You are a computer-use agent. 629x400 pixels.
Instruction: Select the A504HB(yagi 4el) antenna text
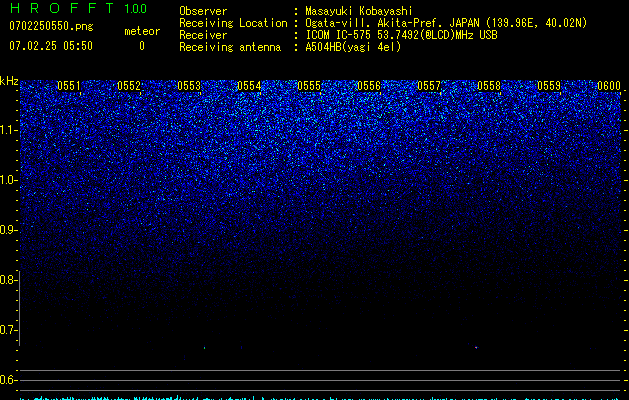click(353, 47)
